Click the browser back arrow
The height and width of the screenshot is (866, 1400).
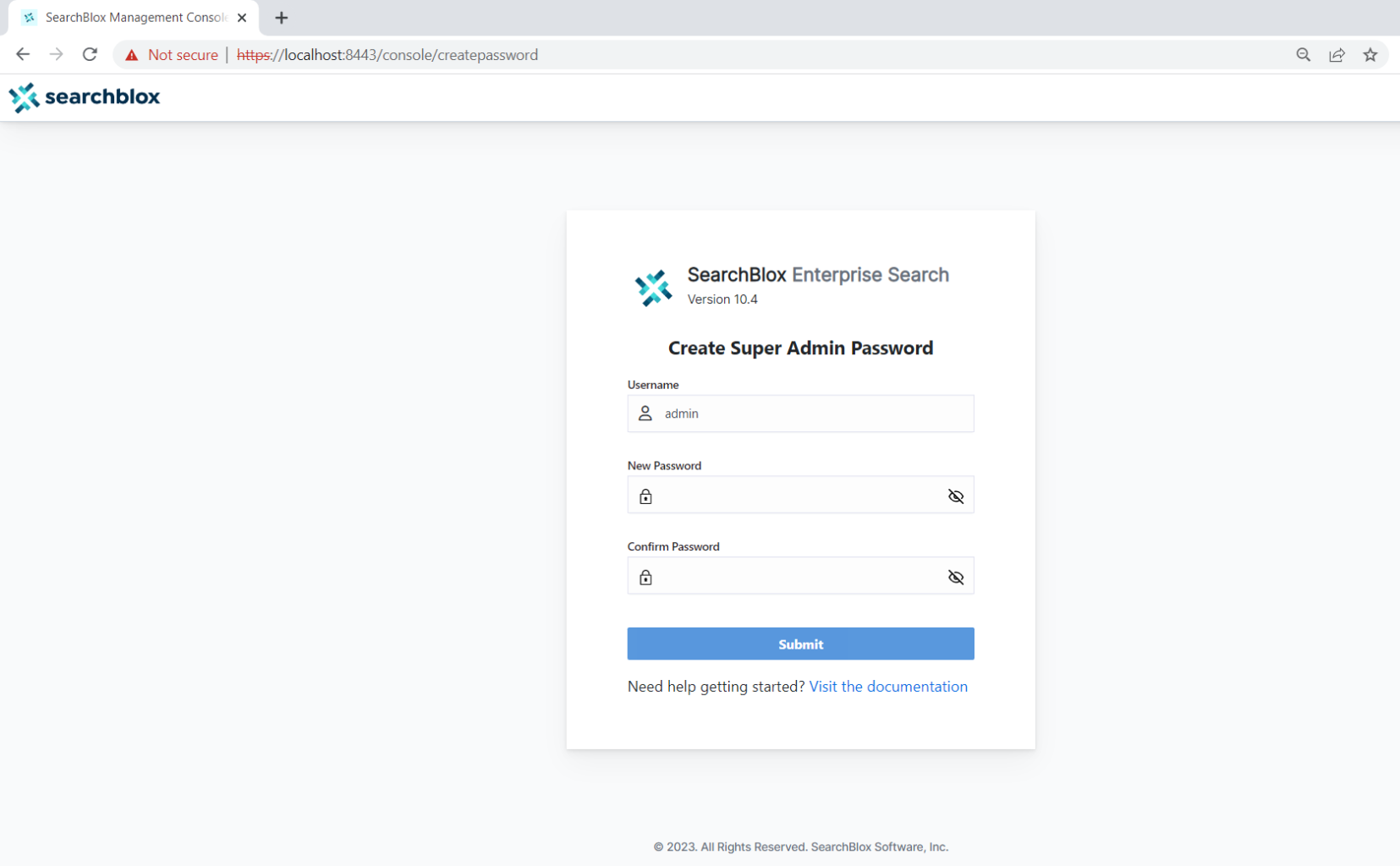click(x=23, y=55)
